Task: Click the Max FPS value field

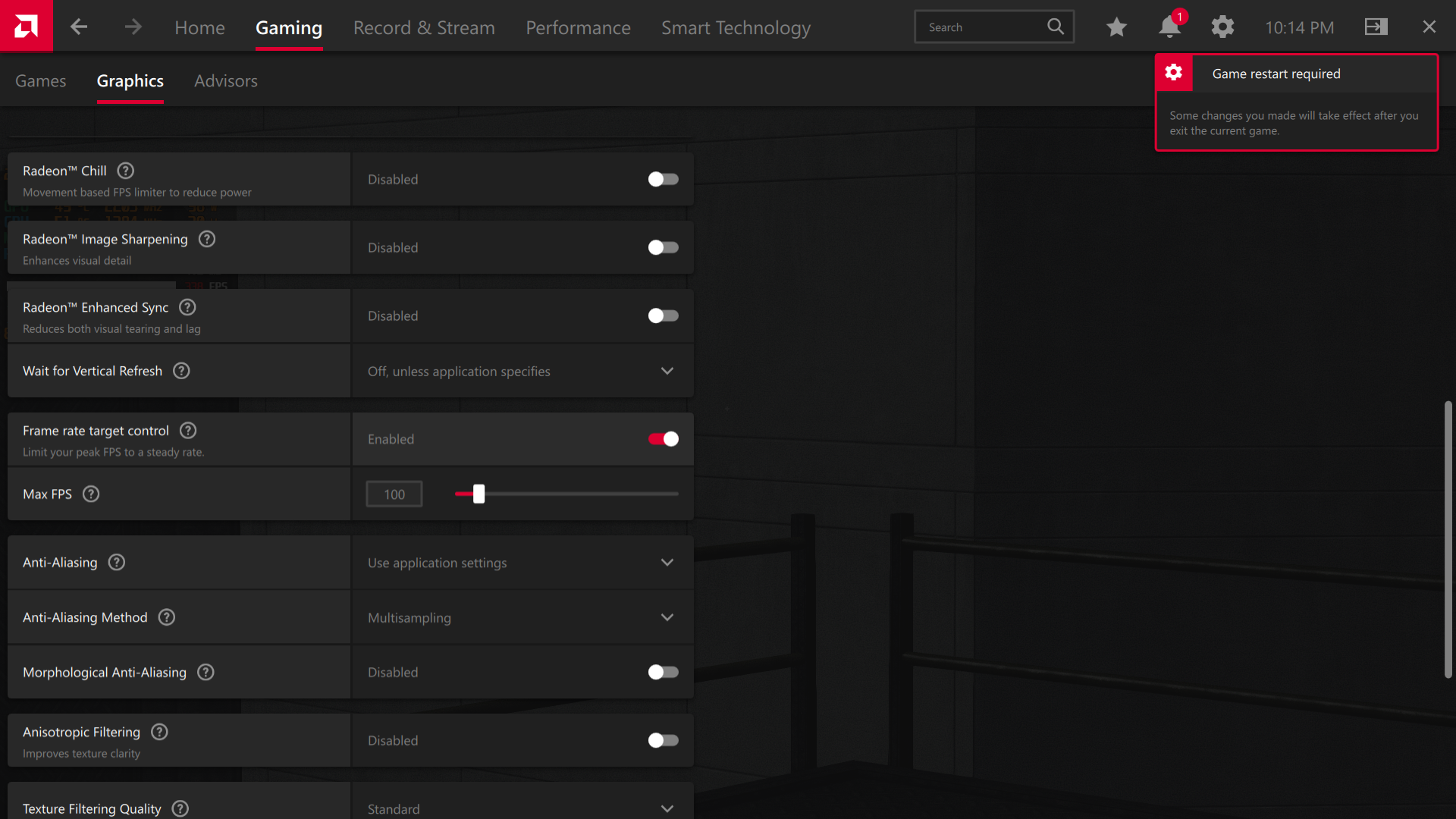Action: [394, 494]
